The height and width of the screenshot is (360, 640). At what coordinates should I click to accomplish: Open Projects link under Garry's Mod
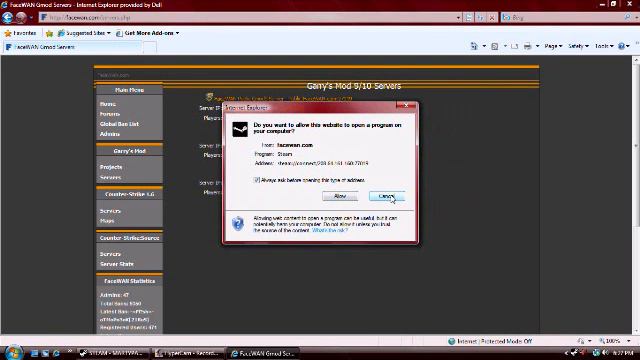tap(111, 167)
